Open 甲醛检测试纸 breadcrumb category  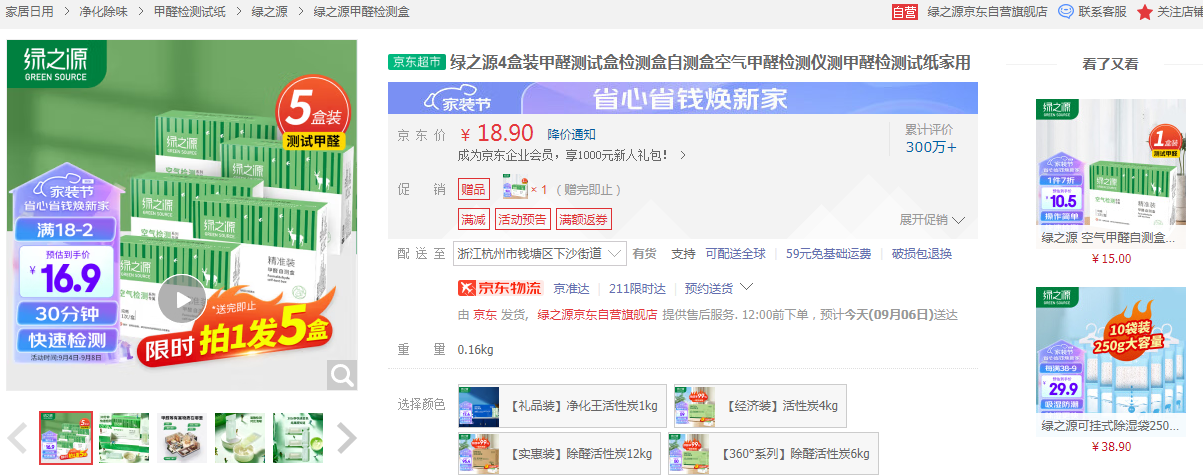coord(190,12)
